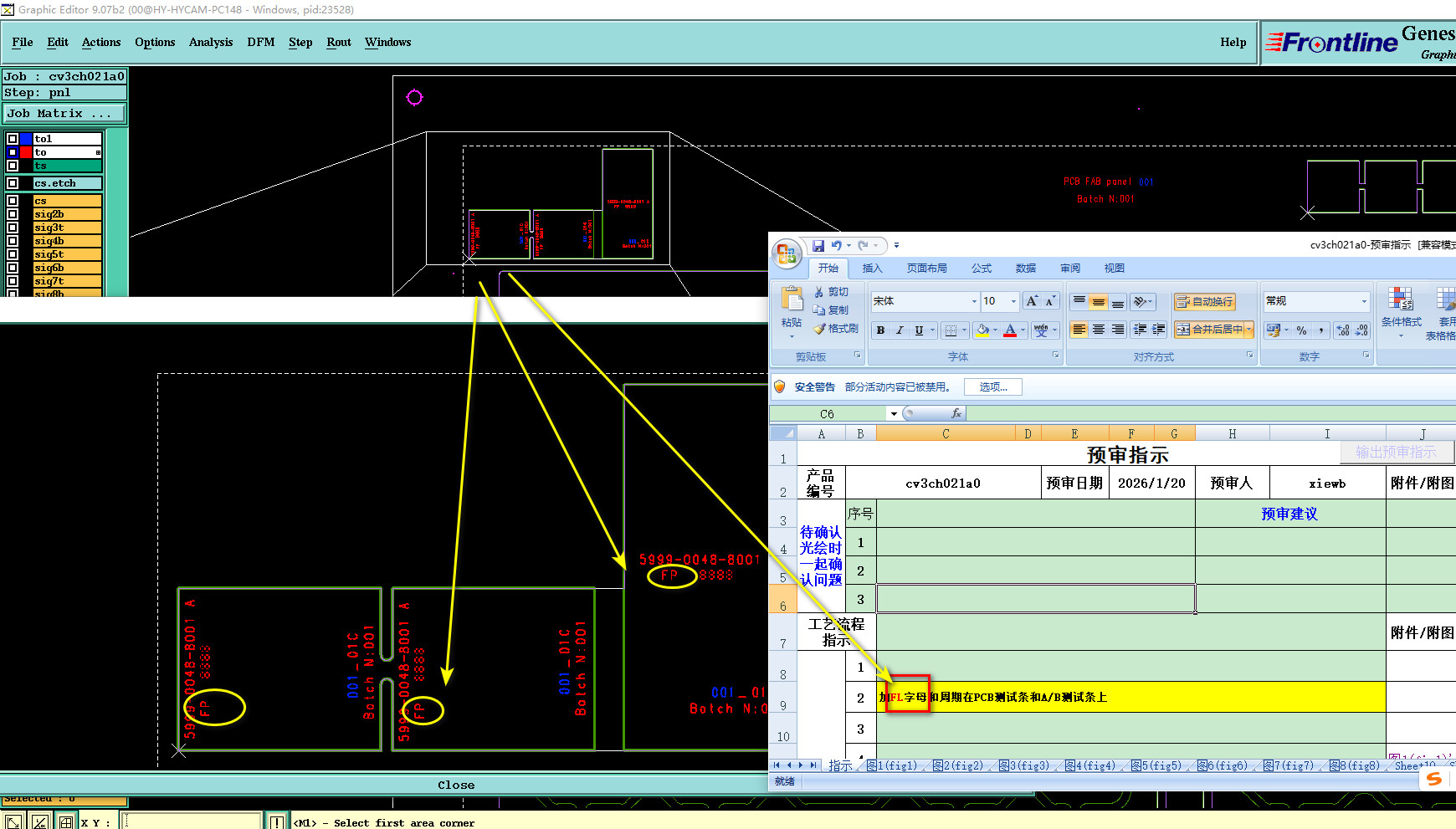Click the fill color paint bucket
Viewport: 1456px width, 829px height.
pyautogui.click(x=983, y=330)
